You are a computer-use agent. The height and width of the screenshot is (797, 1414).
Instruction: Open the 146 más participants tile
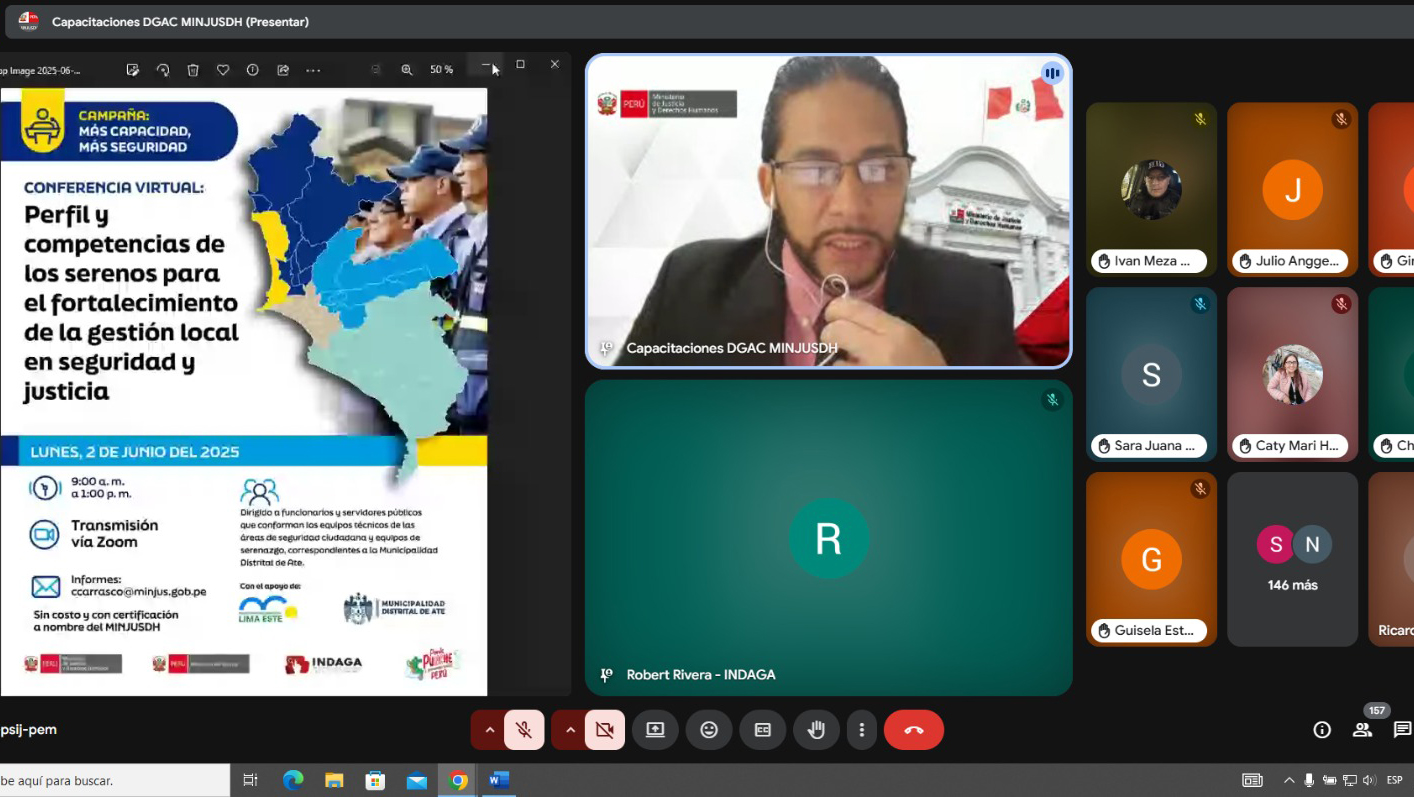coord(1292,559)
